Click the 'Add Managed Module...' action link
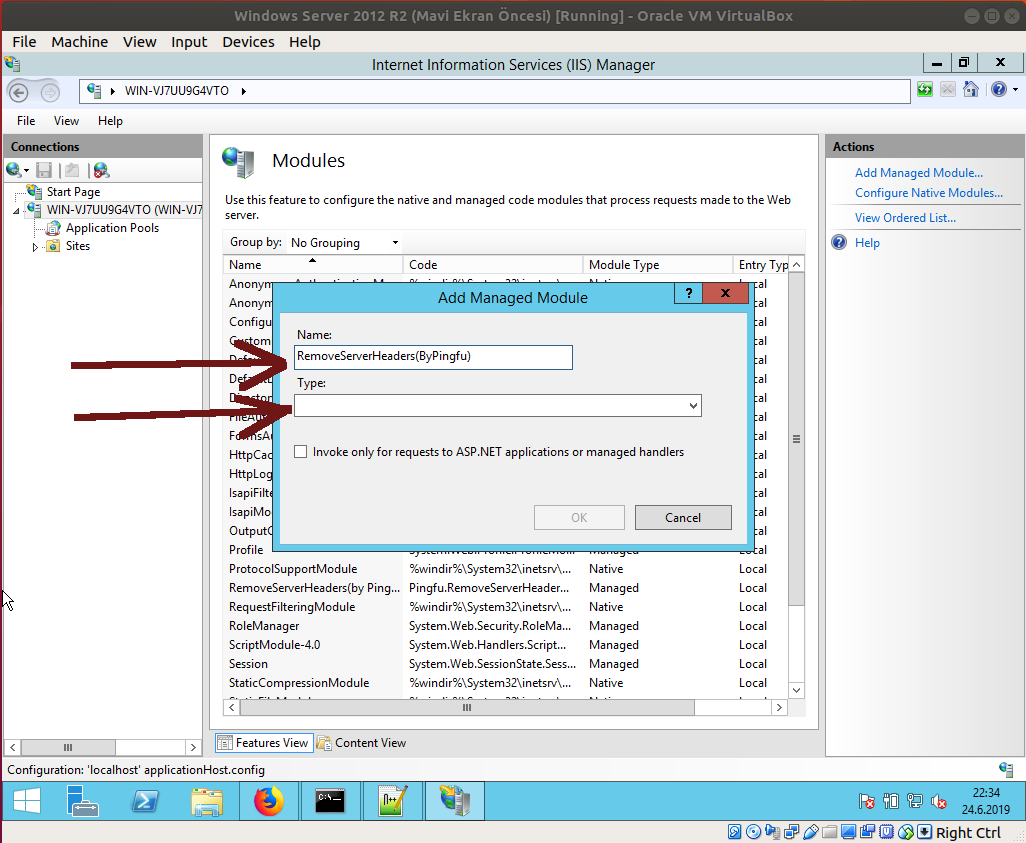Screen dimensions: 1026x843 tap(919, 173)
